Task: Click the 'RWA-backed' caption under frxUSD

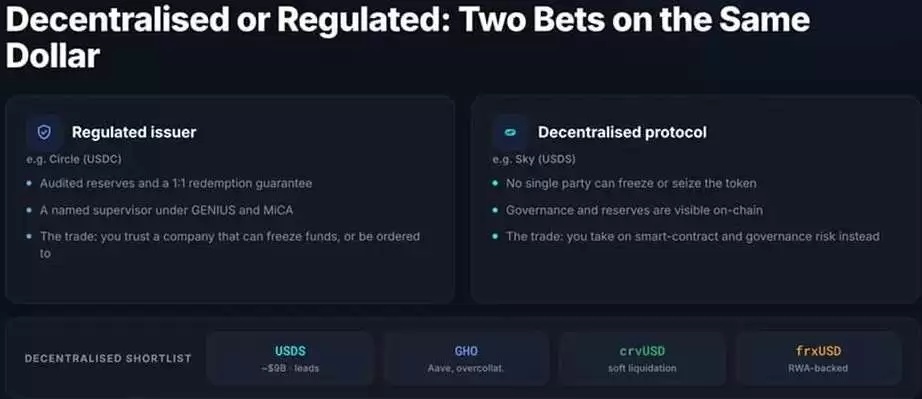Action: (x=819, y=368)
